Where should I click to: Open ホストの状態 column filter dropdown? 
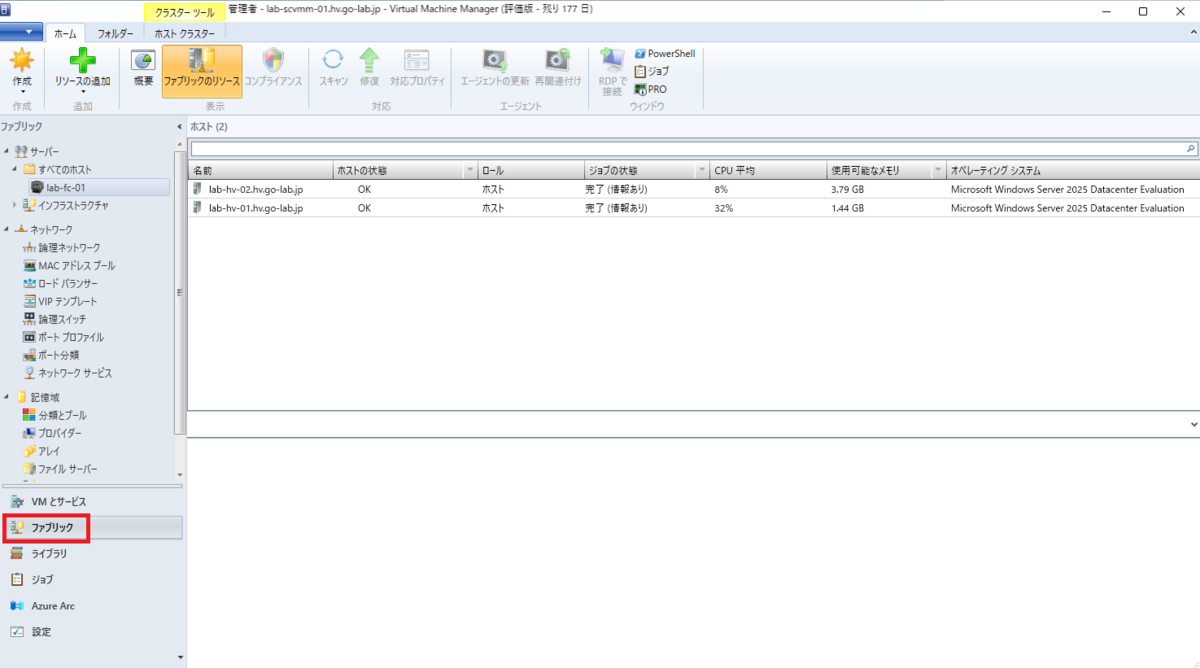[470, 171]
